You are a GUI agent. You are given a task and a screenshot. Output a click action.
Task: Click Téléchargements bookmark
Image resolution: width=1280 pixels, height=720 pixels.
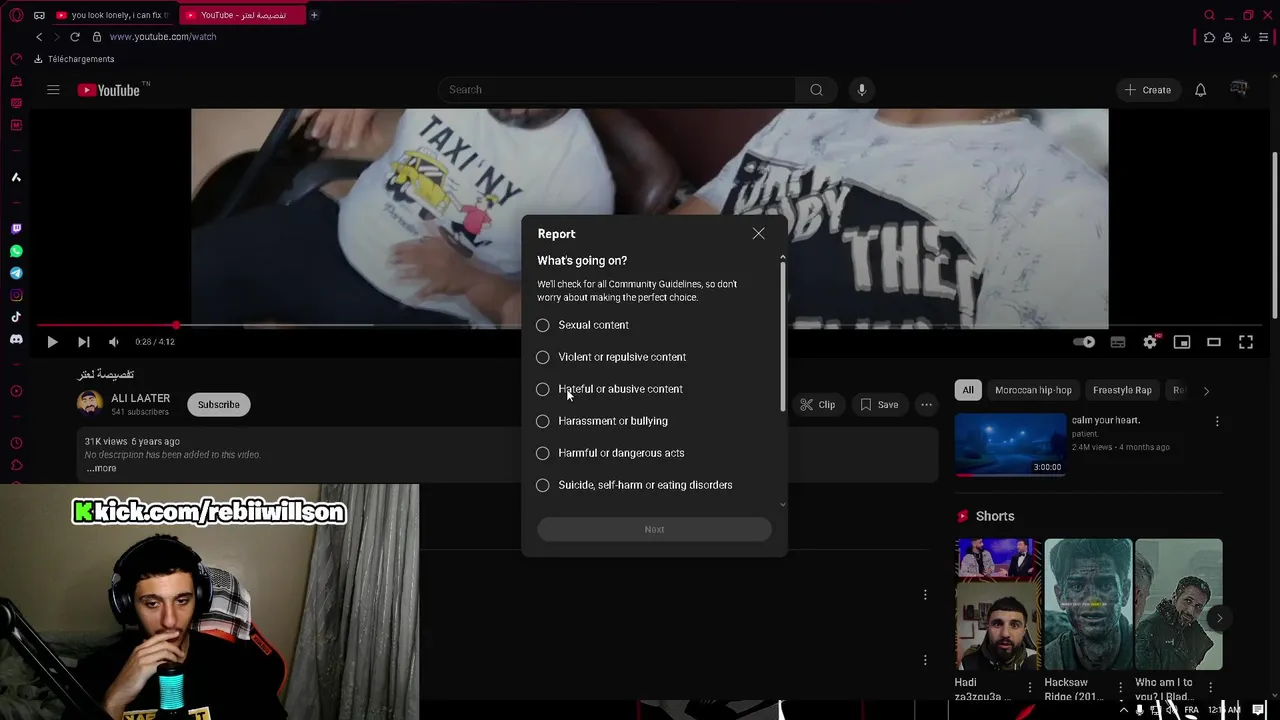pyautogui.click(x=74, y=59)
